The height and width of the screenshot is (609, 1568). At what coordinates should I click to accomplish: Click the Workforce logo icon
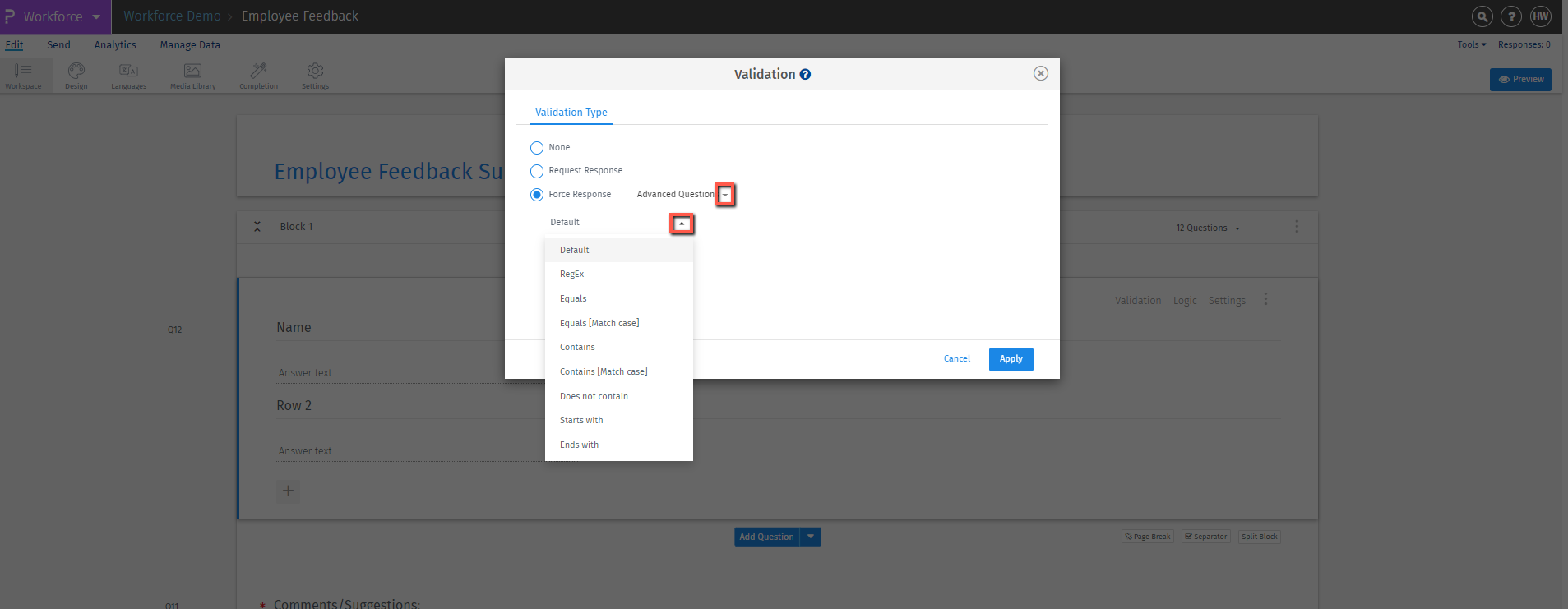[x=10, y=16]
